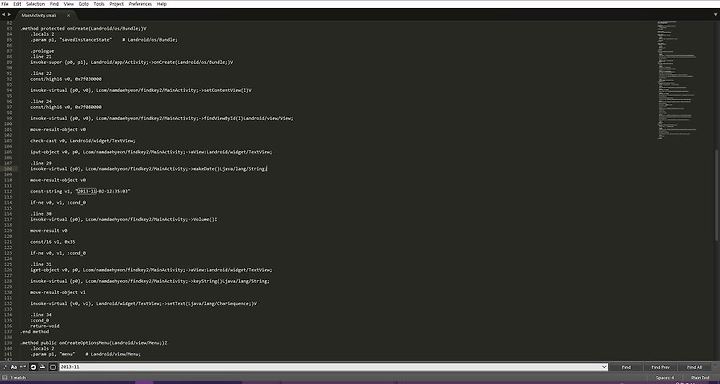Open the Preferences menu

click(x=140, y=4)
